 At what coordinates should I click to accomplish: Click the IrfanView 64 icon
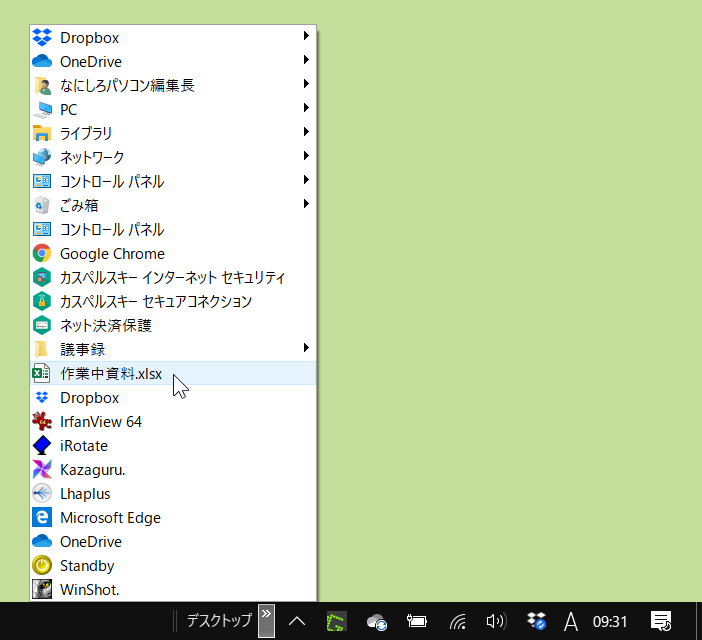click(x=42, y=422)
